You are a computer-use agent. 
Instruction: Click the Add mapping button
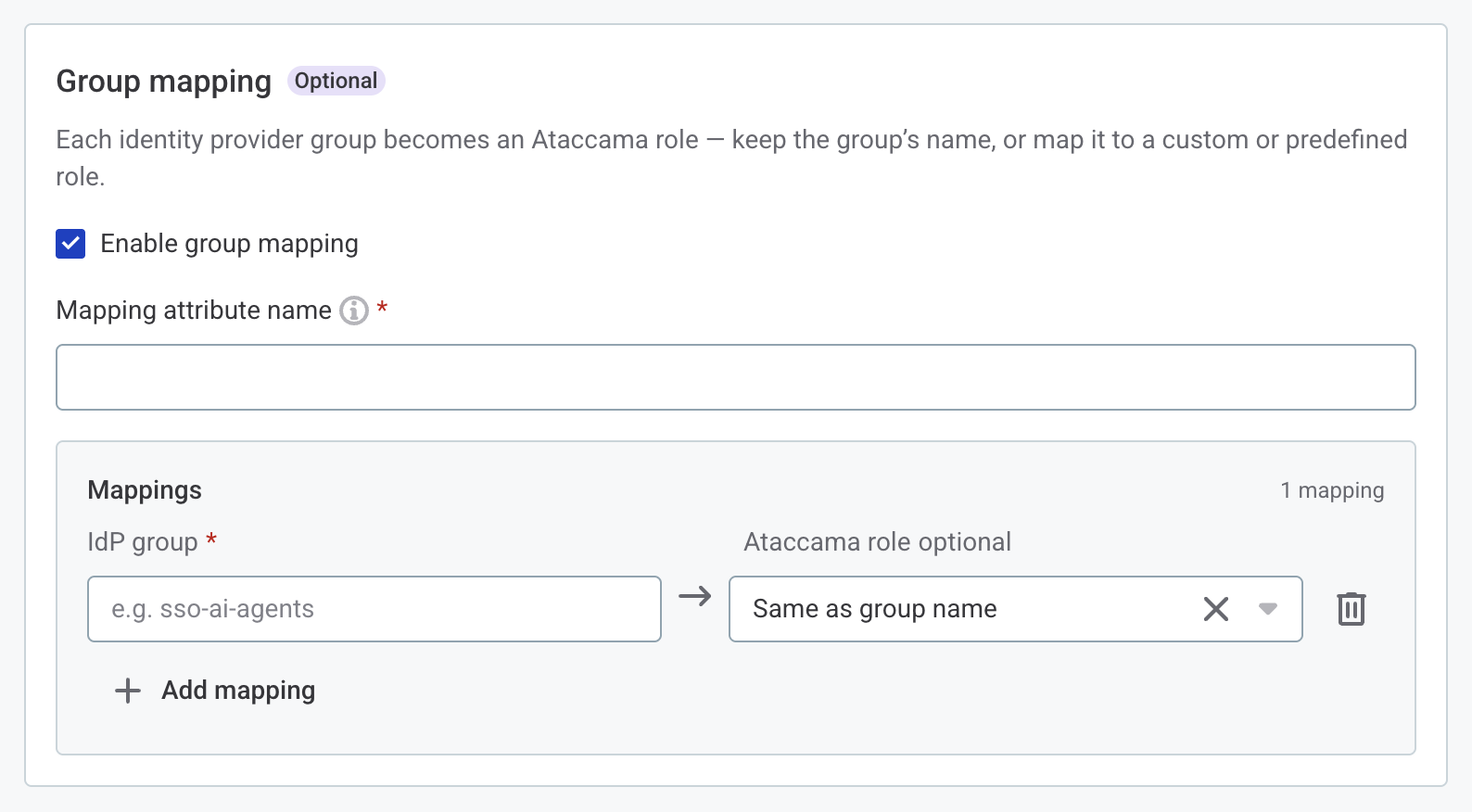pos(215,691)
